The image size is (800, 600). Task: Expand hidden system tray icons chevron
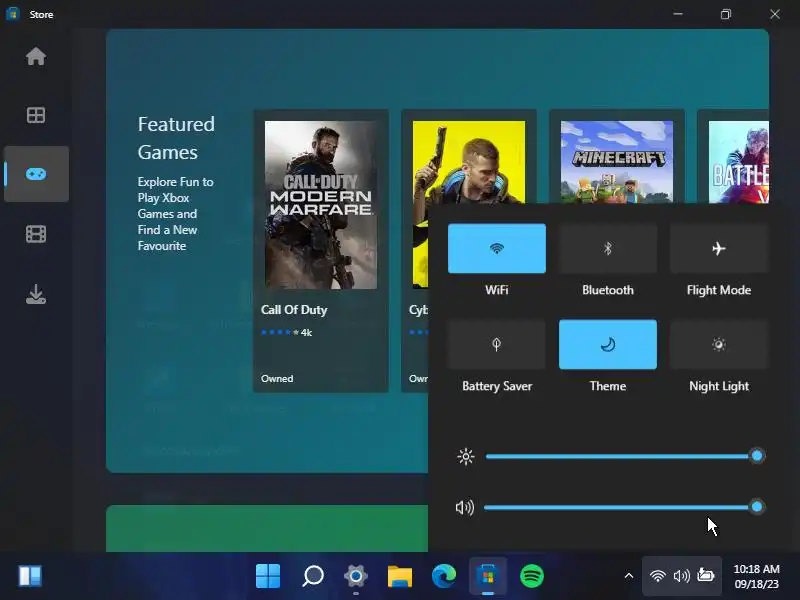pyautogui.click(x=629, y=576)
